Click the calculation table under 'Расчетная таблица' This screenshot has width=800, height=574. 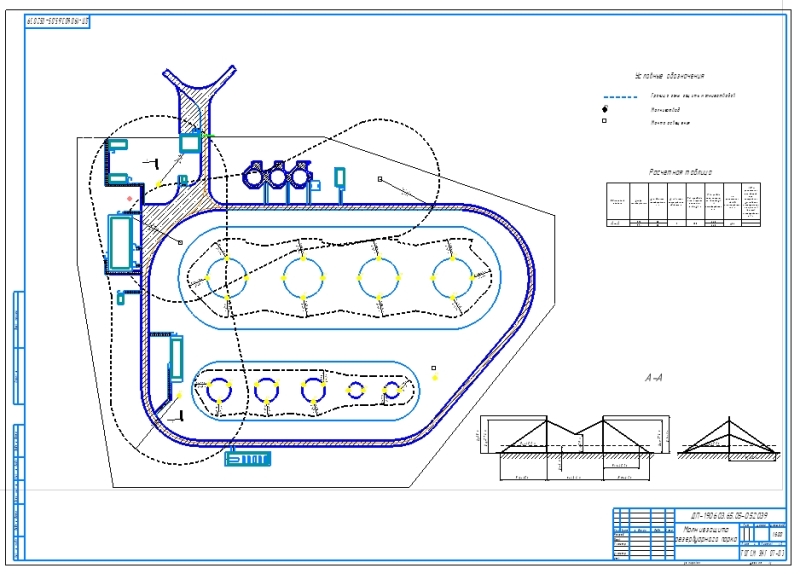[x=683, y=204]
